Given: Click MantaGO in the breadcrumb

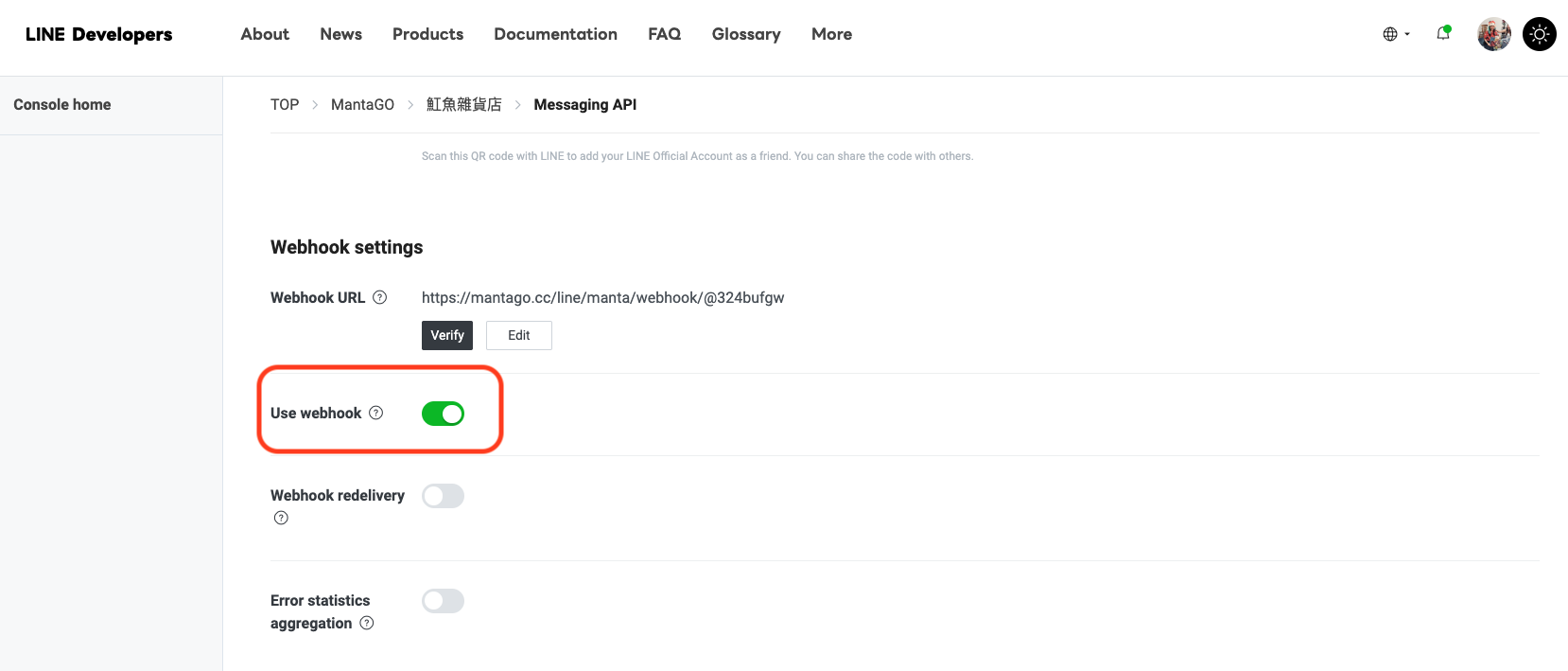Looking at the screenshot, I should pos(362,104).
